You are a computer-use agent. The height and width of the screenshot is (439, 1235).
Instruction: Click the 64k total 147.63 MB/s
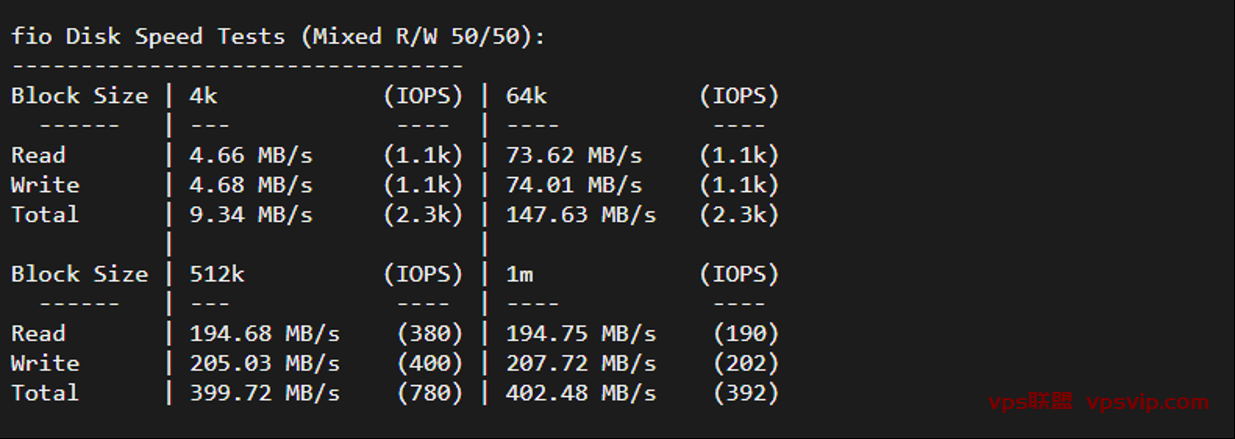[580, 214]
